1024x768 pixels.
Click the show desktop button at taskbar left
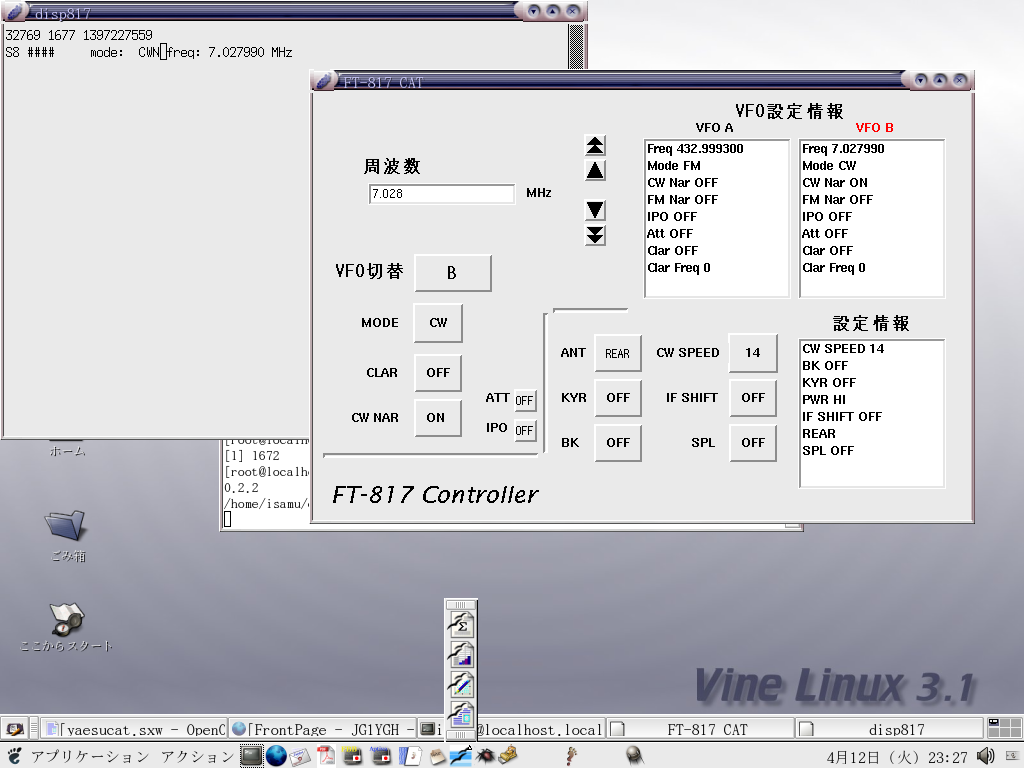pyautogui.click(x=14, y=729)
